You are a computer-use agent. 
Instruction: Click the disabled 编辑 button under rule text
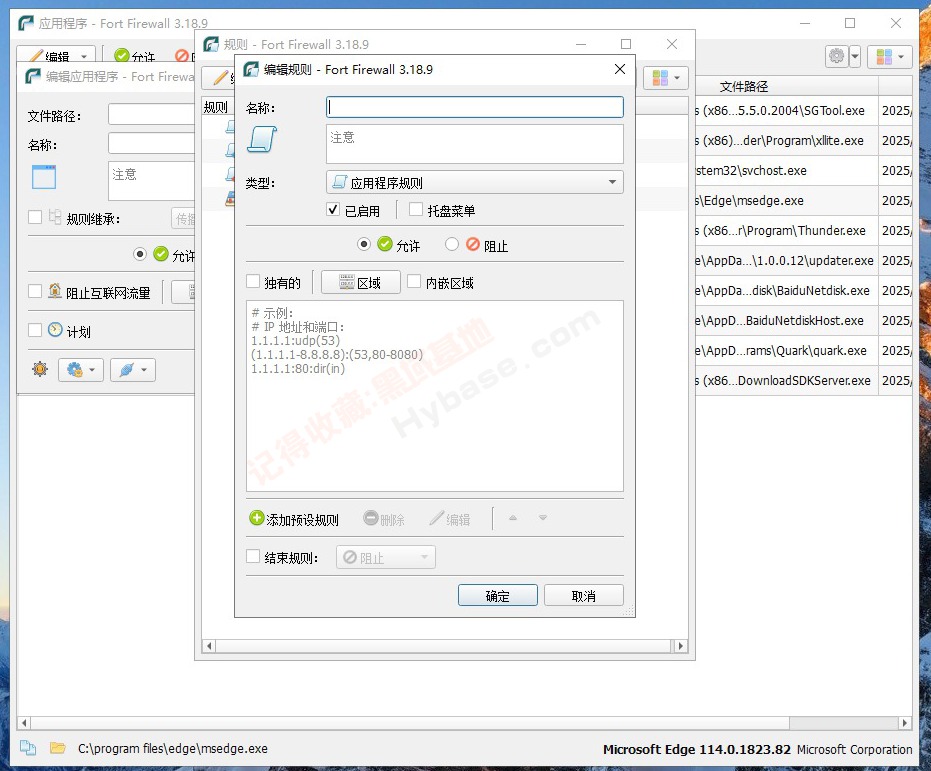450,519
